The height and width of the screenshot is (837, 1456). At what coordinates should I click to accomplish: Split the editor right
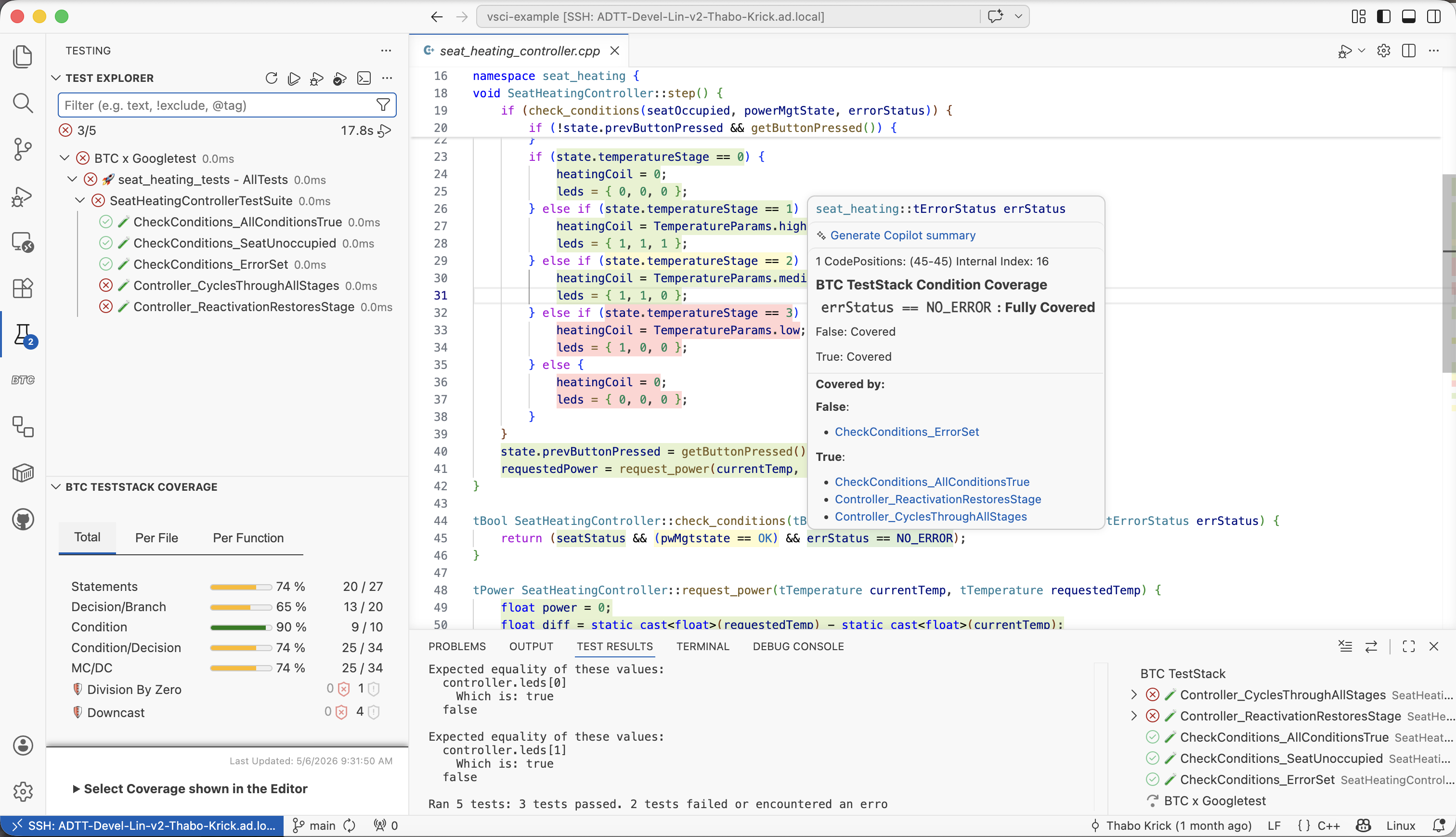1409,51
